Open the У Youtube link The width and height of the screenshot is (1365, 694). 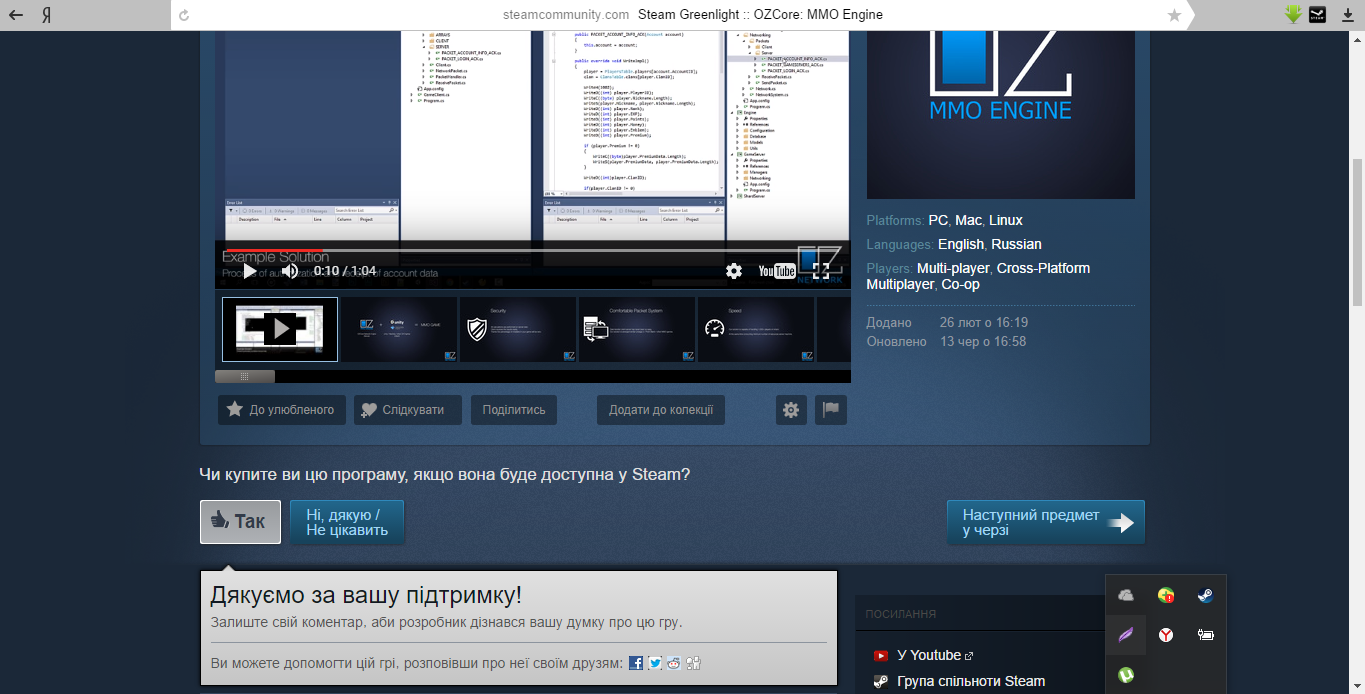click(x=929, y=655)
